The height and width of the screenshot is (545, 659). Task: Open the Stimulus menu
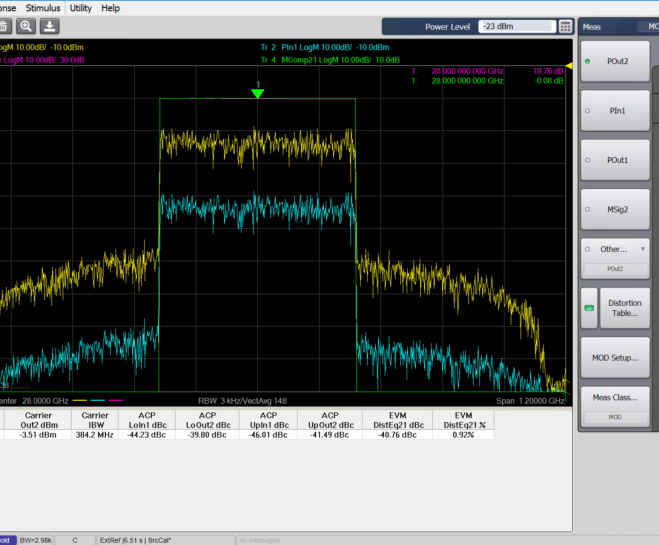click(x=43, y=8)
